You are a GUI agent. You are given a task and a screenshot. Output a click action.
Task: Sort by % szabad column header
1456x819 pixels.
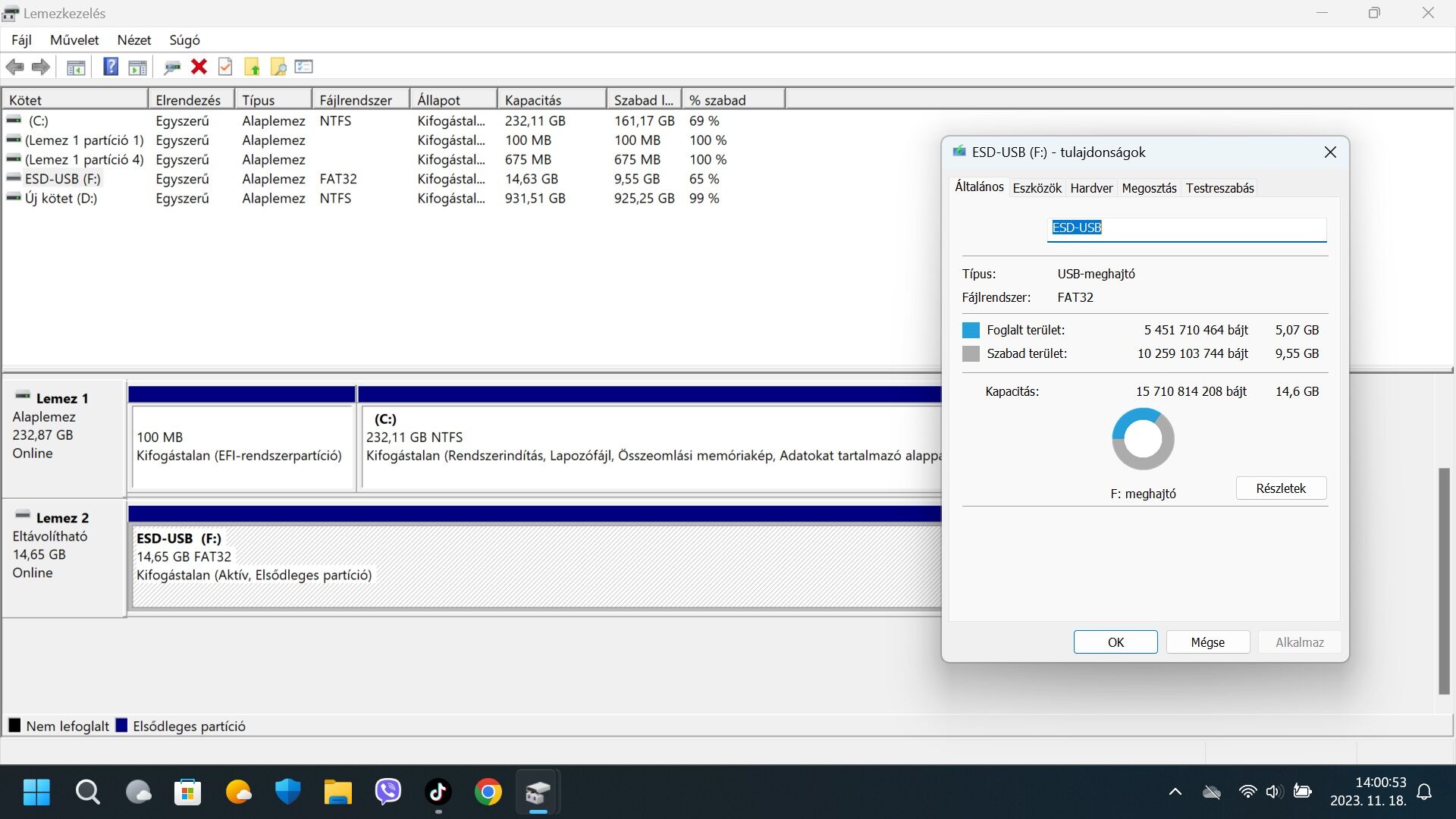(x=733, y=100)
